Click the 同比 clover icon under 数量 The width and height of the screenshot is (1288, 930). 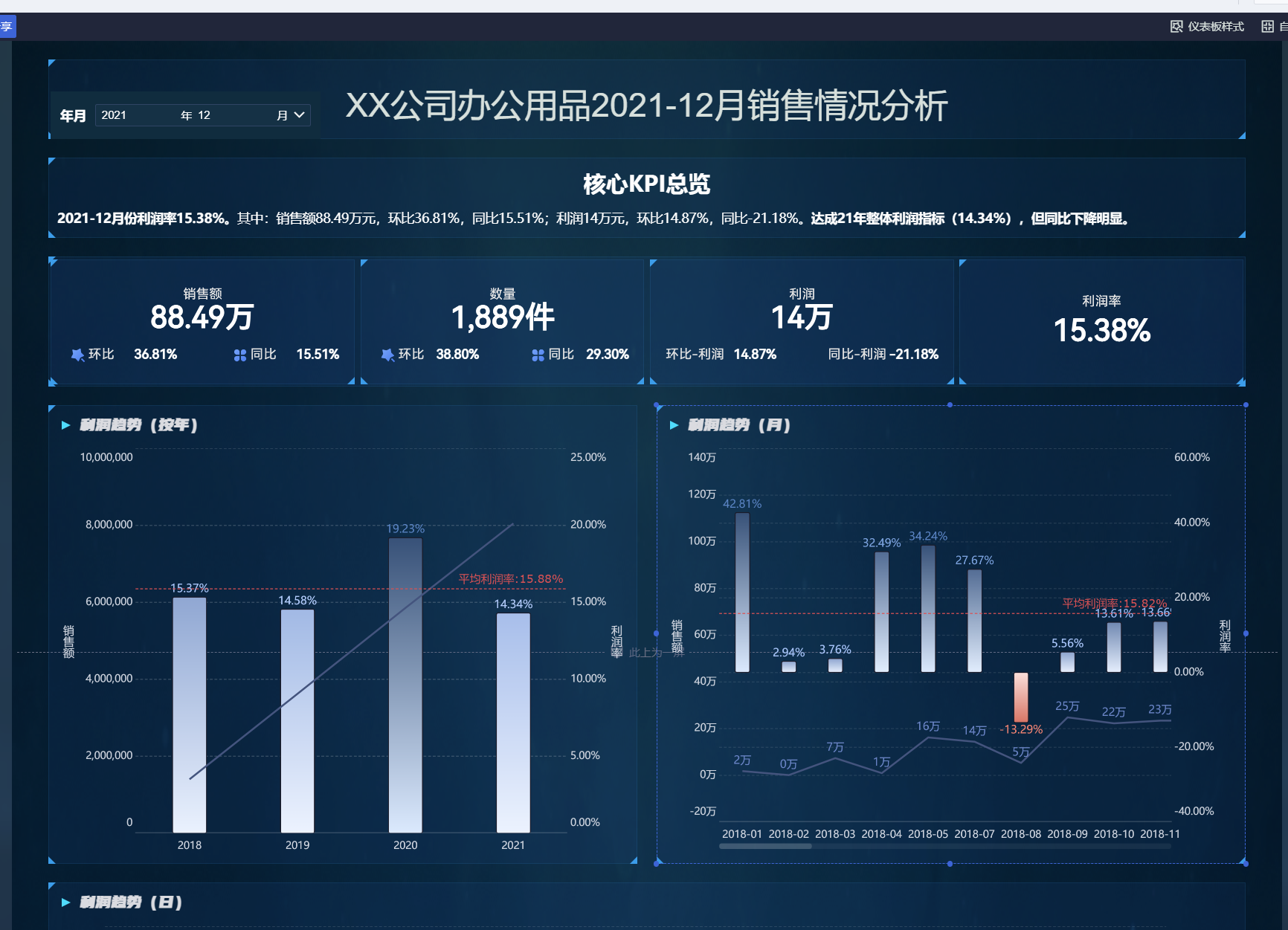tap(538, 355)
